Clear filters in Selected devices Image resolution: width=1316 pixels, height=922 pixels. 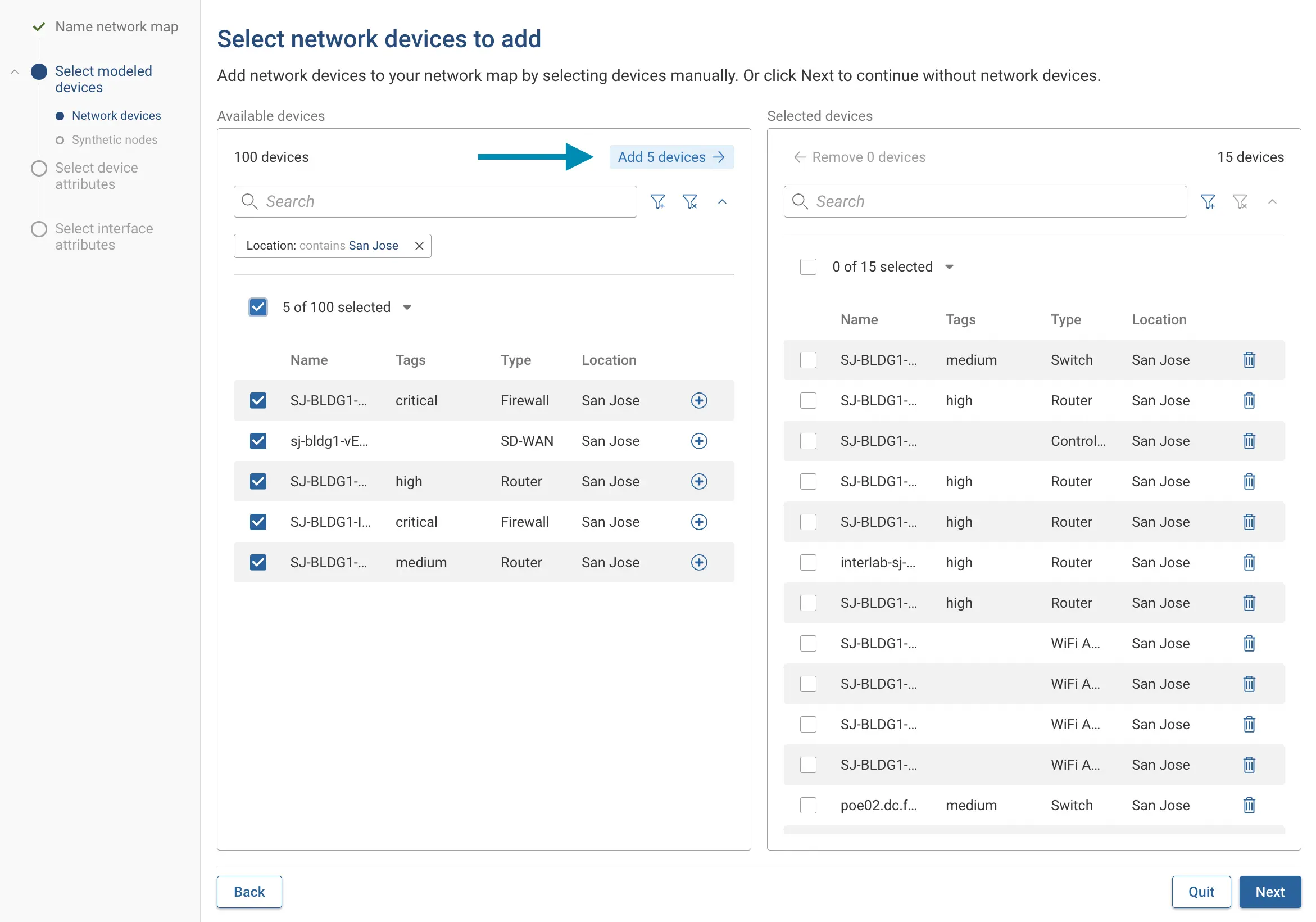[1240, 201]
